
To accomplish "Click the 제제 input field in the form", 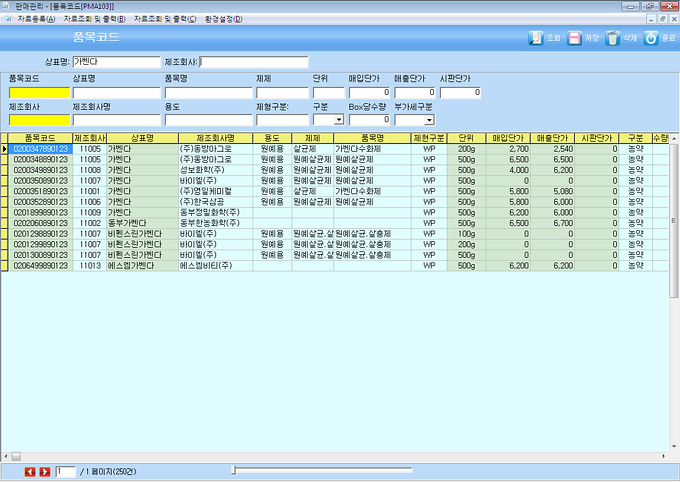I will click(282, 93).
